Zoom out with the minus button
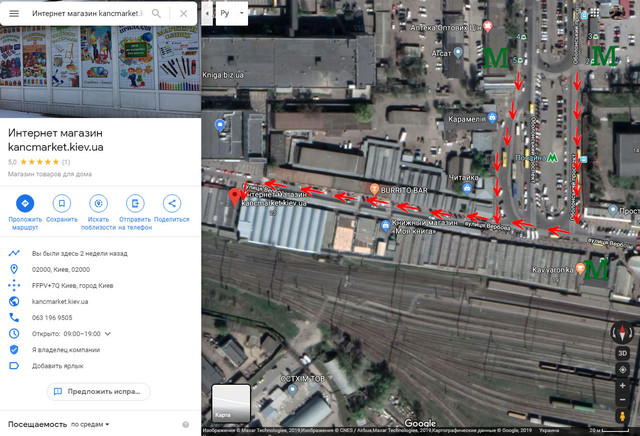640x436 pixels. point(622,400)
